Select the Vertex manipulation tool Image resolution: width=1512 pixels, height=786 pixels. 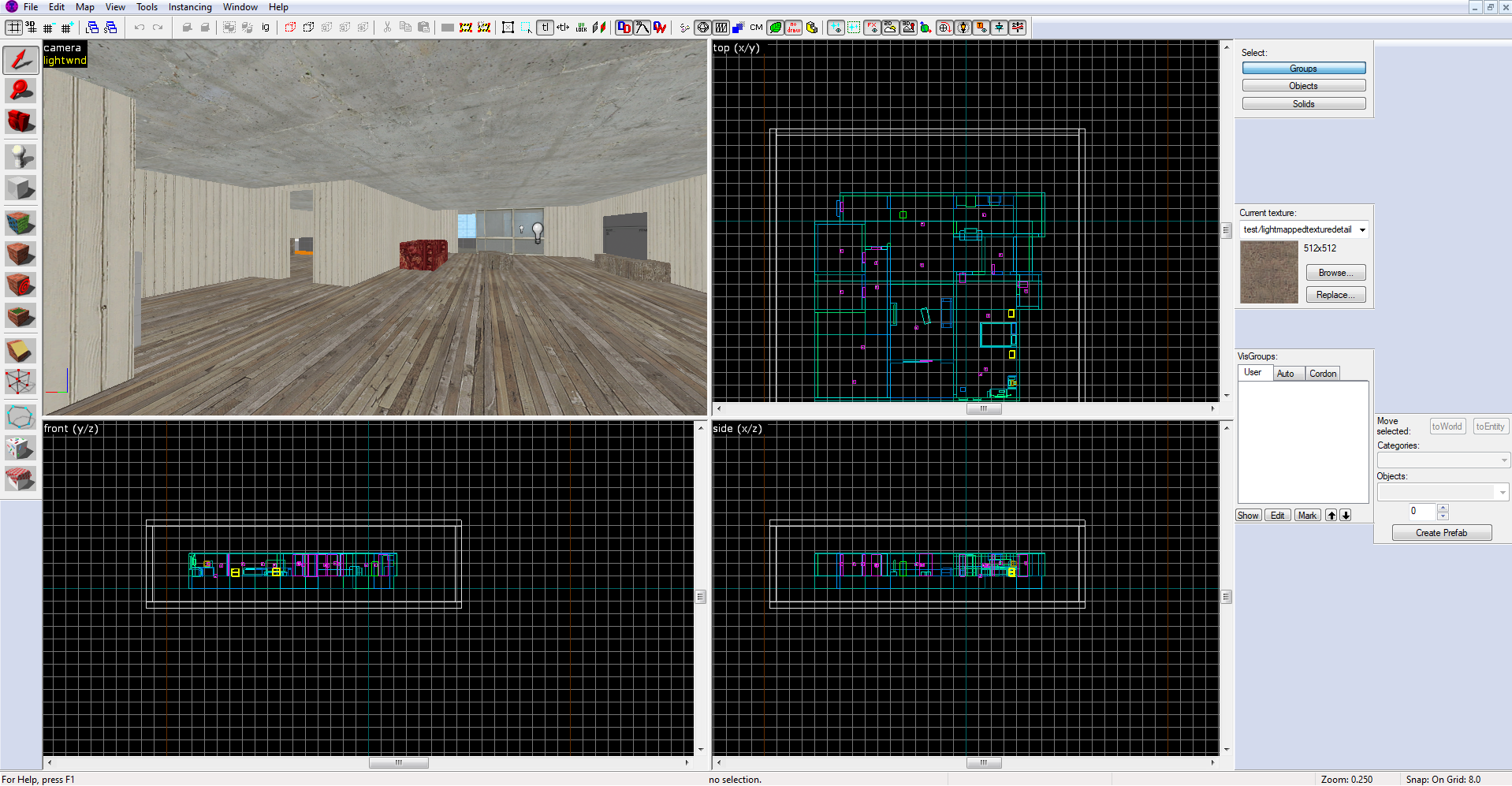click(x=20, y=382)
